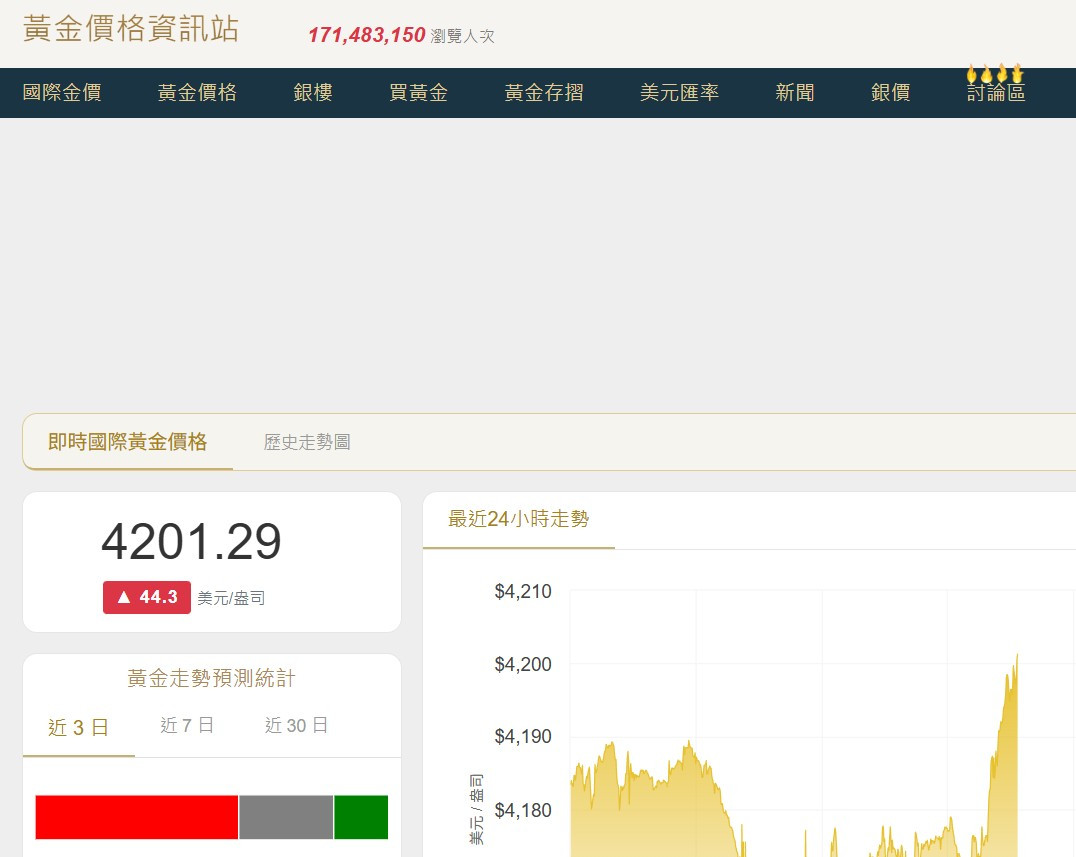
Task: Select the 即時國際黃金價格 tab
Action: click(128, 442)
